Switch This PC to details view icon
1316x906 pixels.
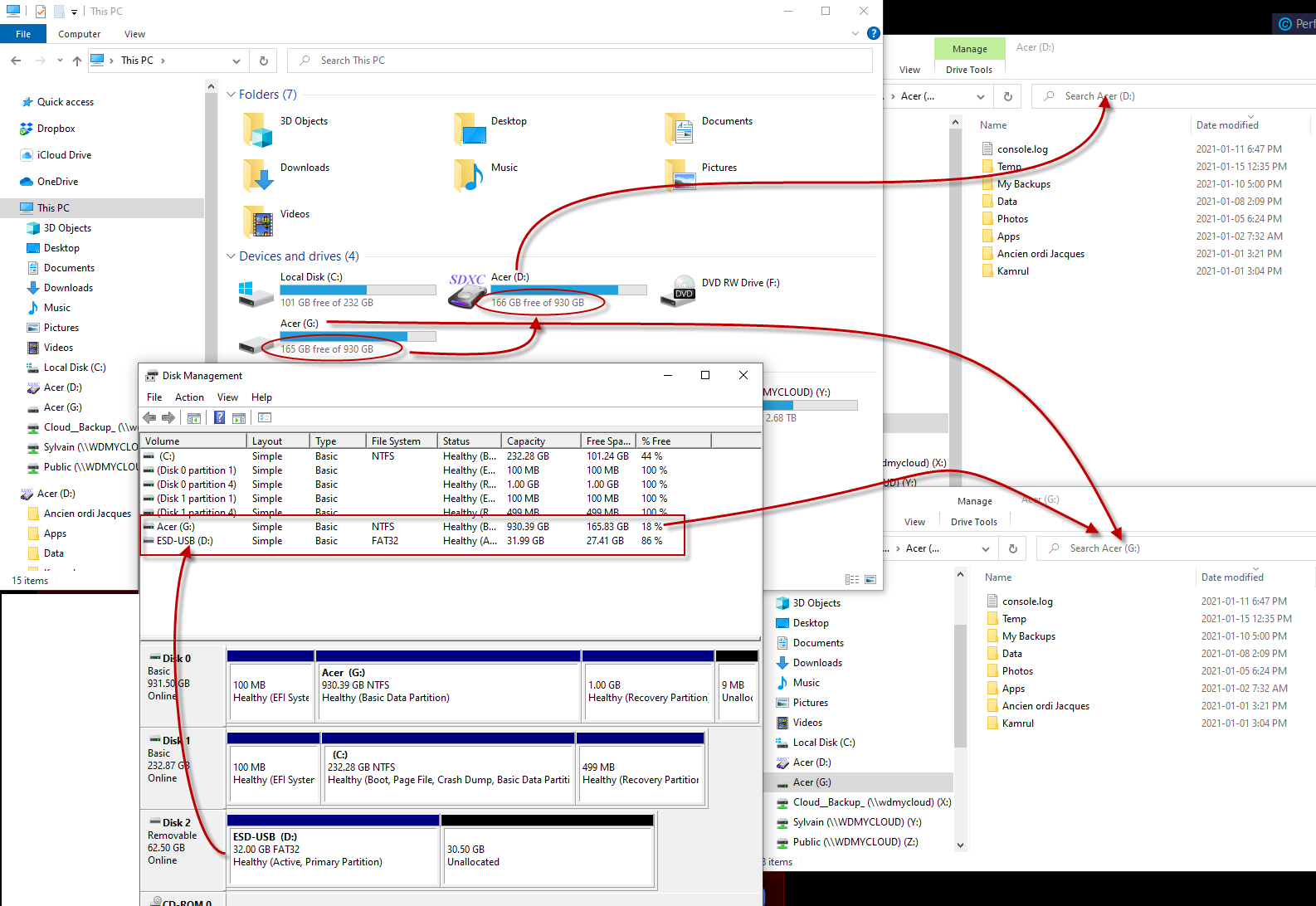point(852,580)
